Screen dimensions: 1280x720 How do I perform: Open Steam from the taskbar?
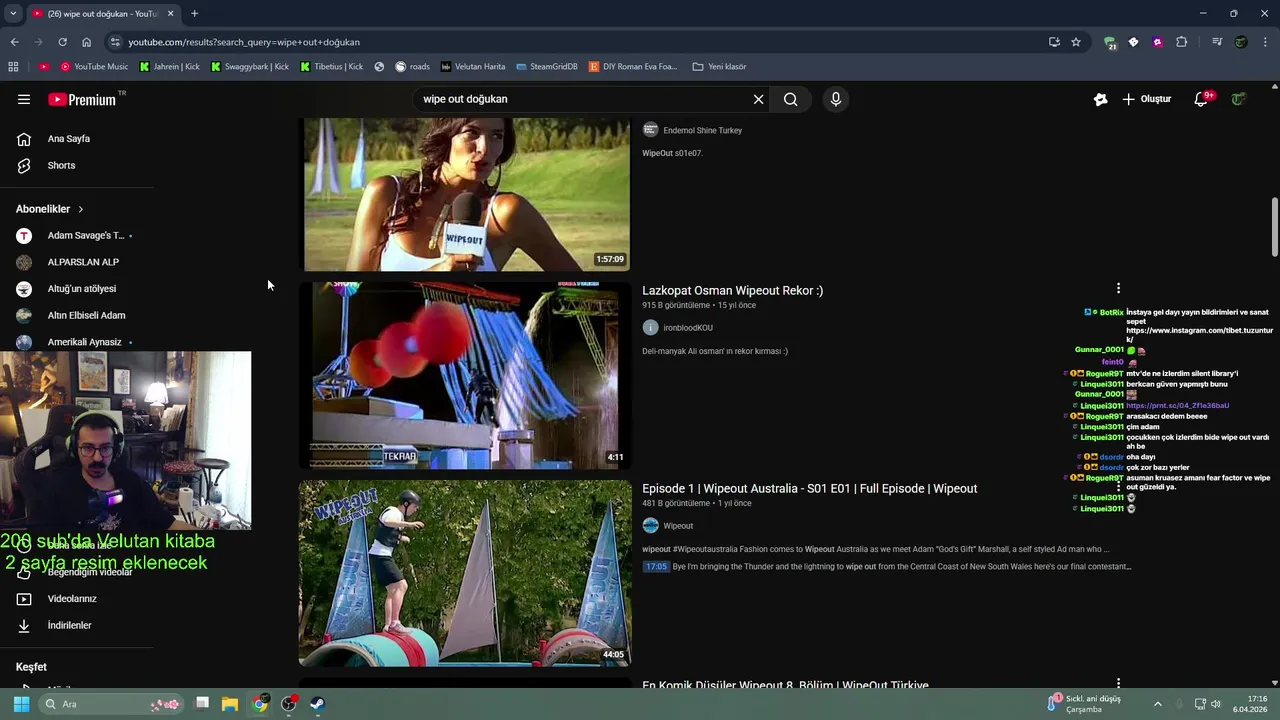(x=318, y=704)
